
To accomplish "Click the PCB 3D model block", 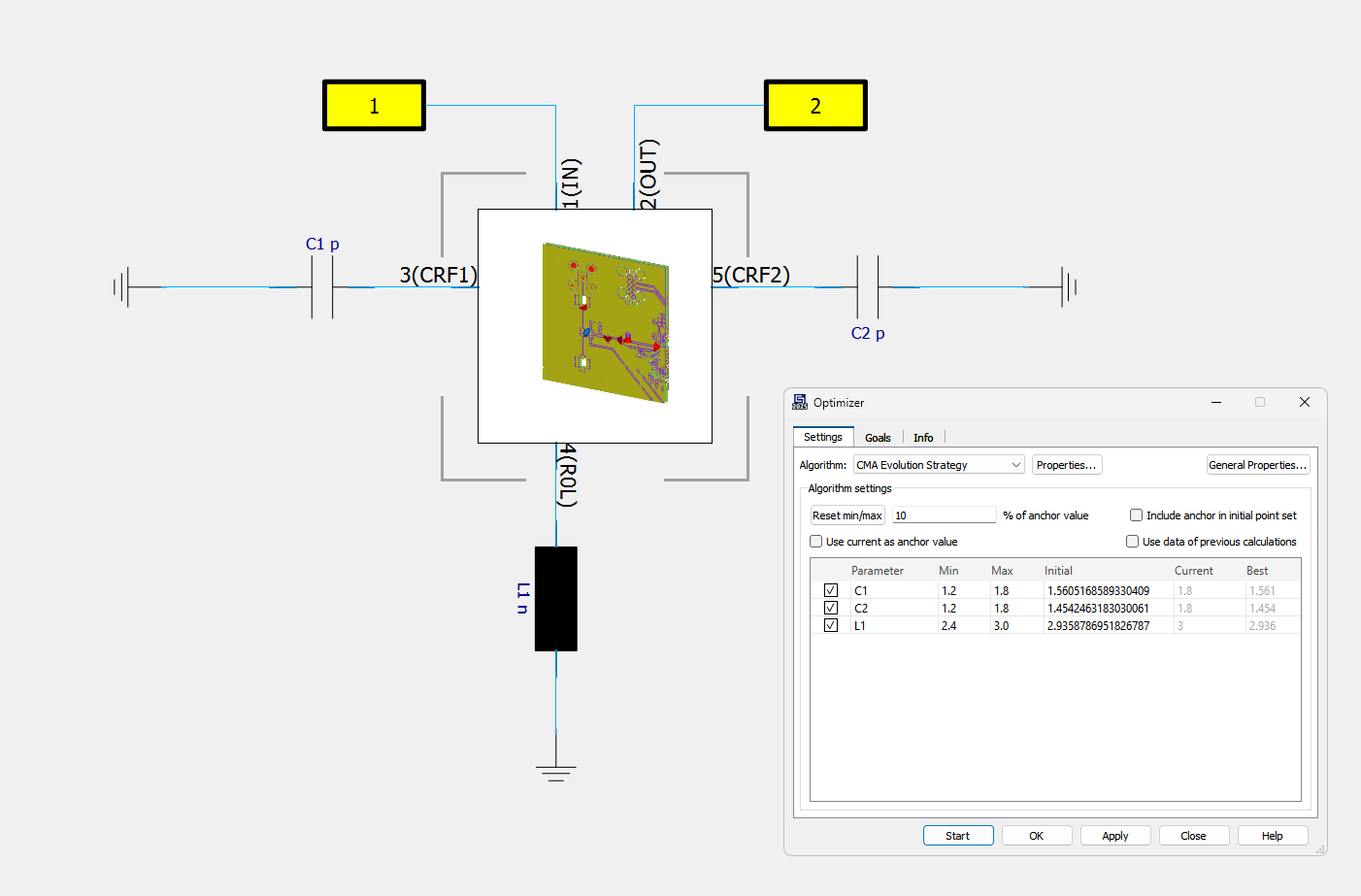I will (595, 326).
